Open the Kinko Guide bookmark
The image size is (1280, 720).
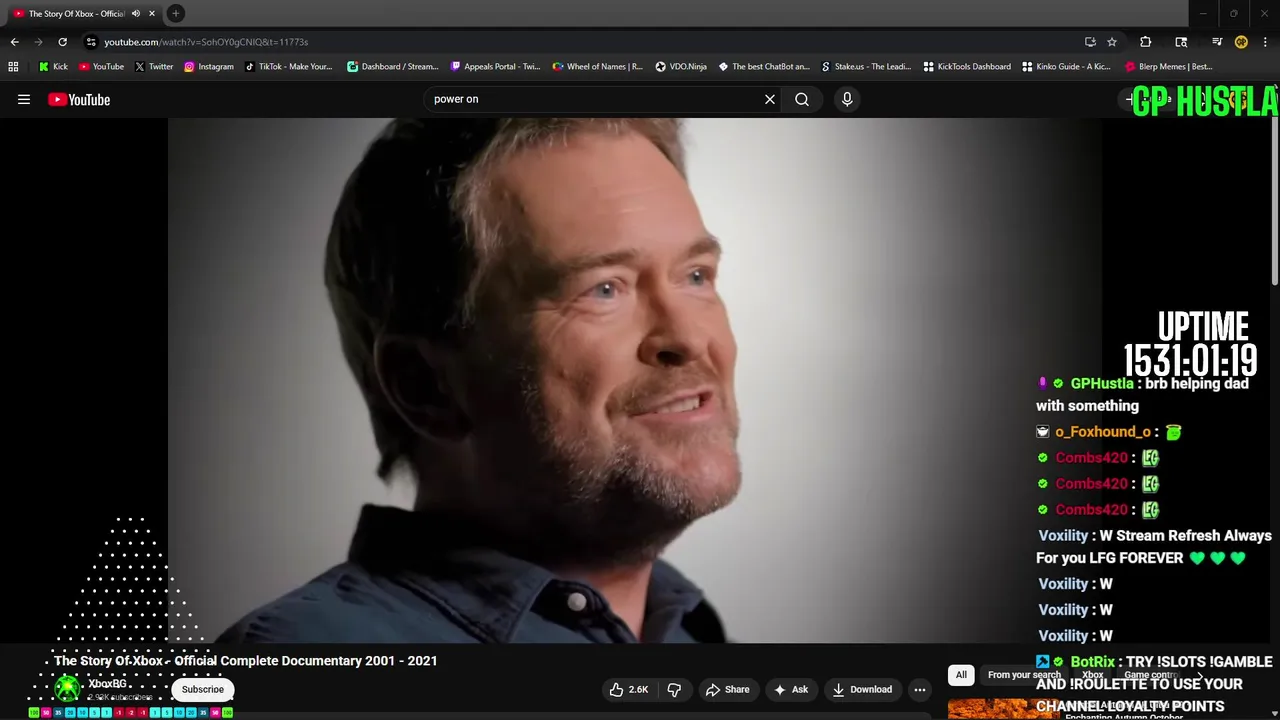coord(1067,67)
